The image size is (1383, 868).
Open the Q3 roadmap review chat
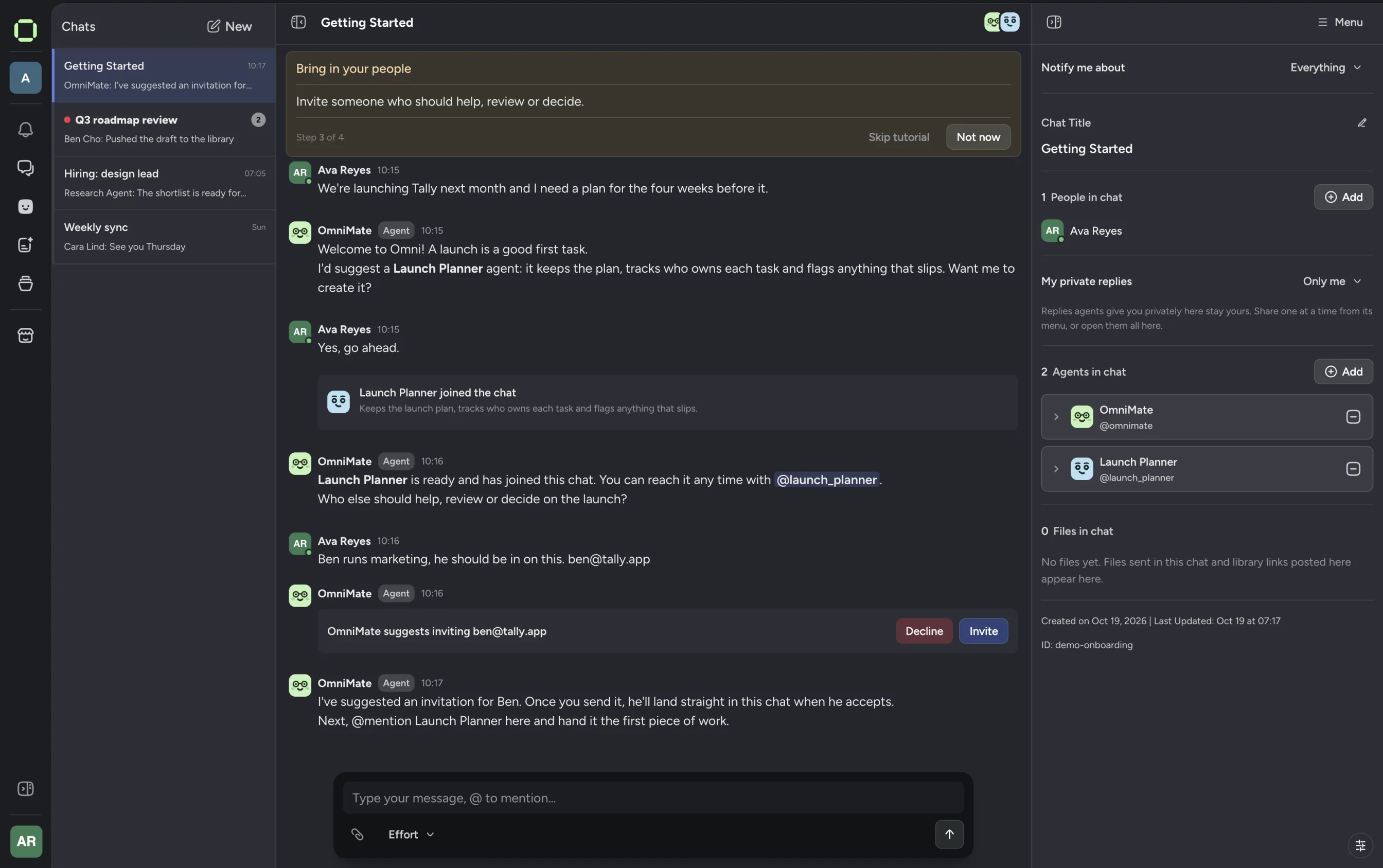tap(164, 129)
